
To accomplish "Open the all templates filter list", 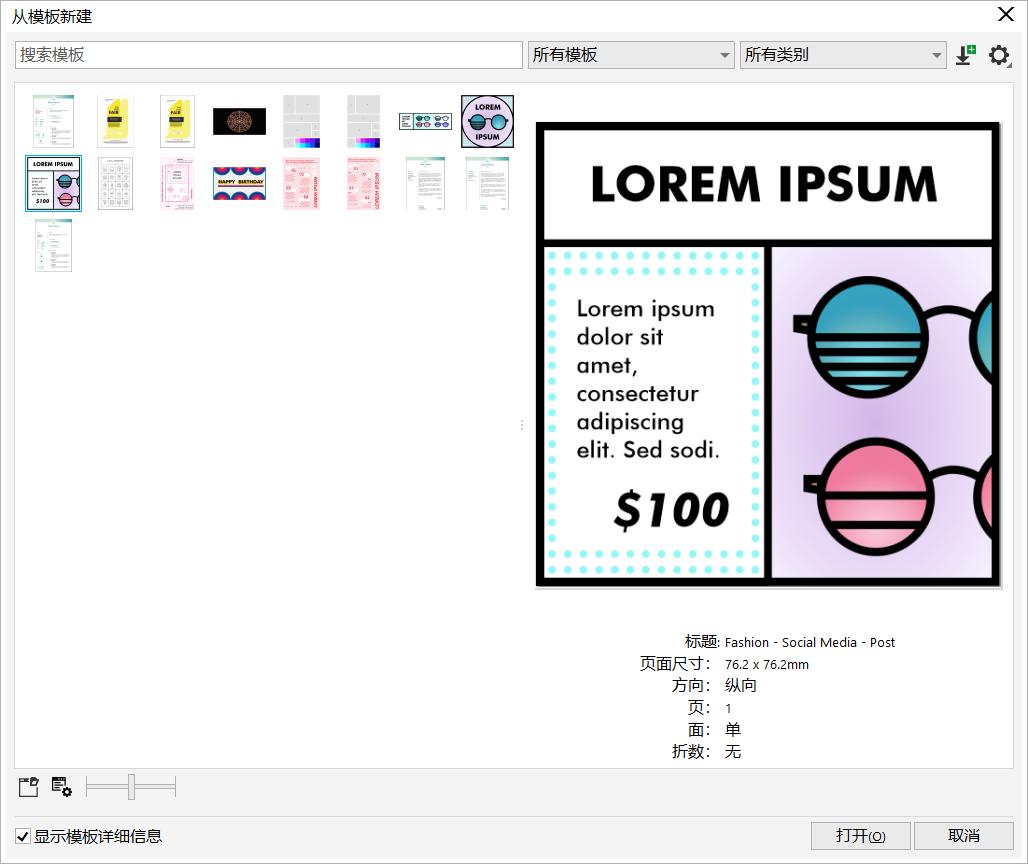I will point(630,55).
